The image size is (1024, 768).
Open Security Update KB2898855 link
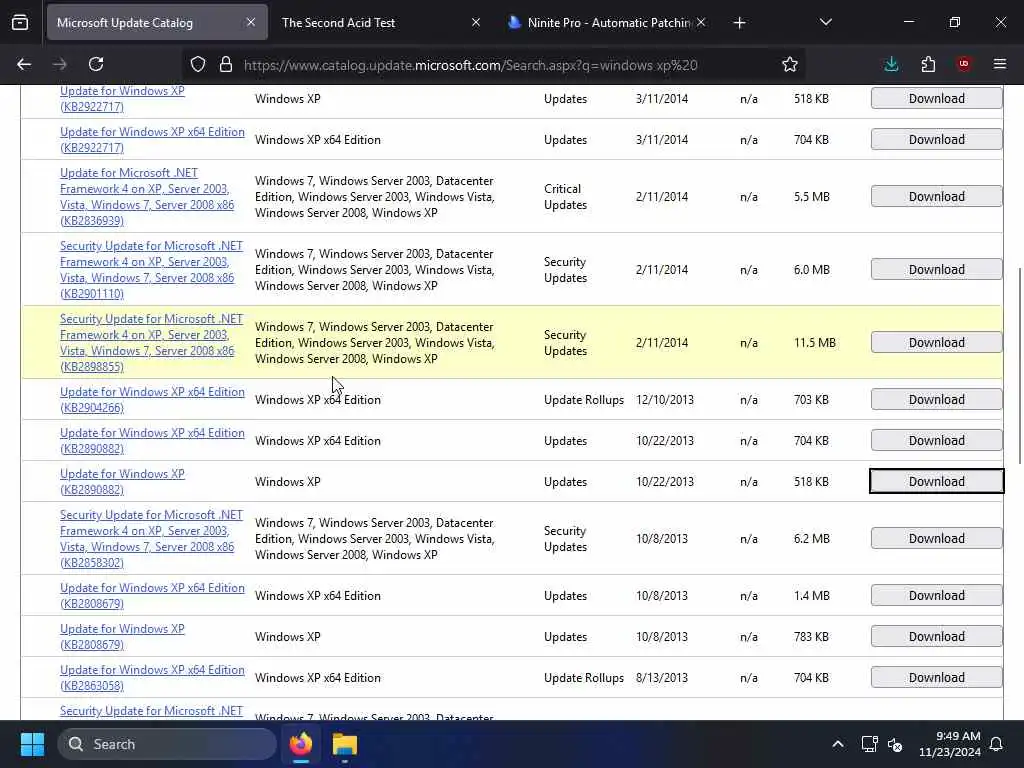(151, 343)
